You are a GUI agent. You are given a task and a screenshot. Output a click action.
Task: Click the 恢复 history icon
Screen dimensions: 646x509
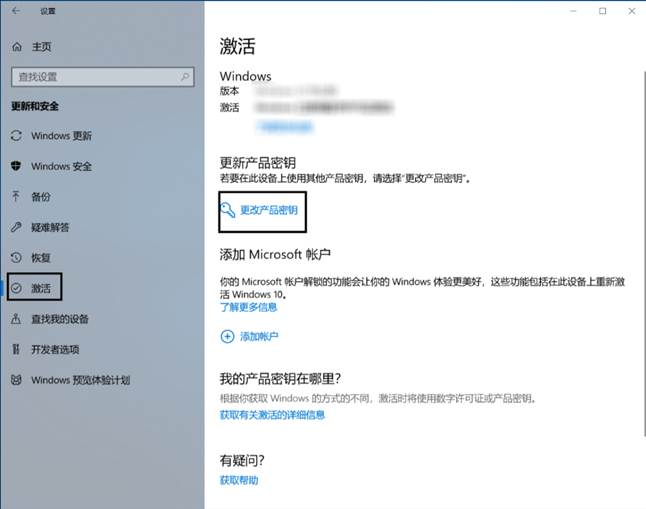(x=16, y=257)
